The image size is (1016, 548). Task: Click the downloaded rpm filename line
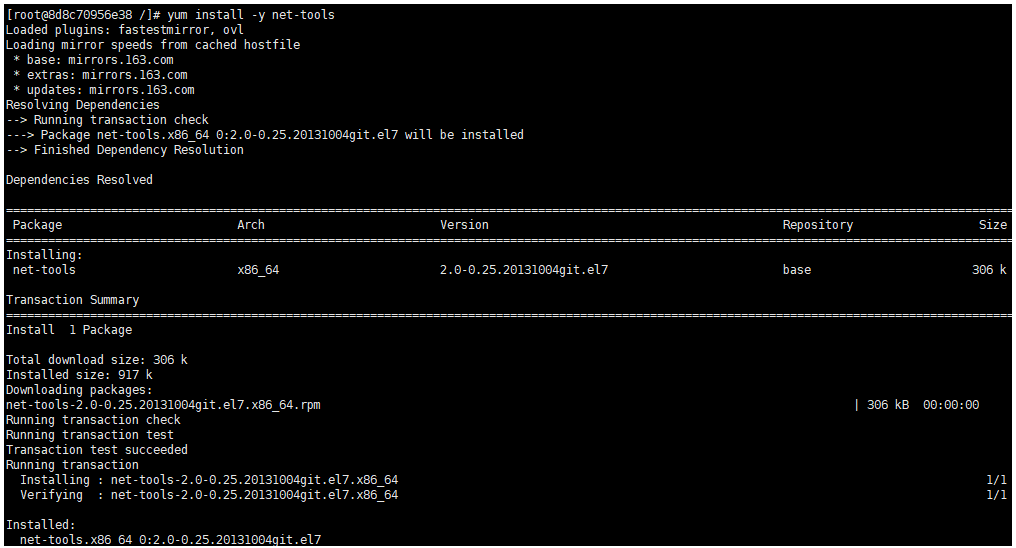click(163, 405)
